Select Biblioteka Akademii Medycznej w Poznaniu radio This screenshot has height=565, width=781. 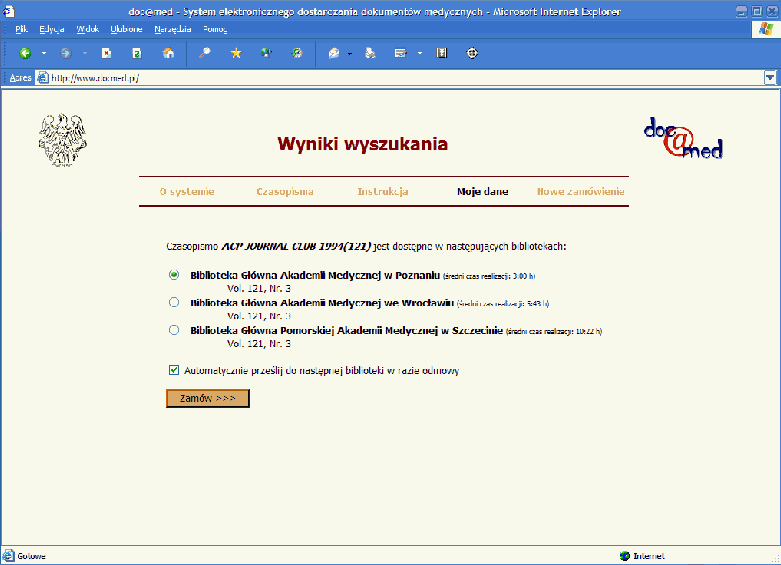click(174, 275)
